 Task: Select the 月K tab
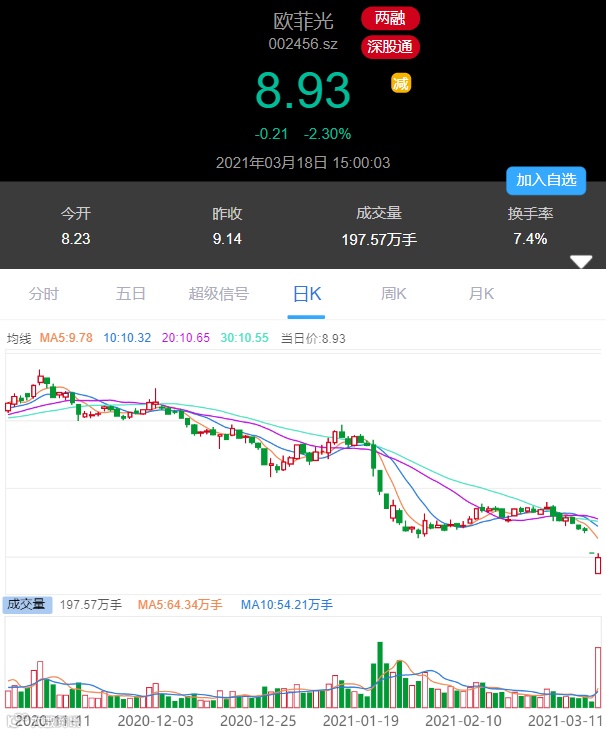[481, 294]
